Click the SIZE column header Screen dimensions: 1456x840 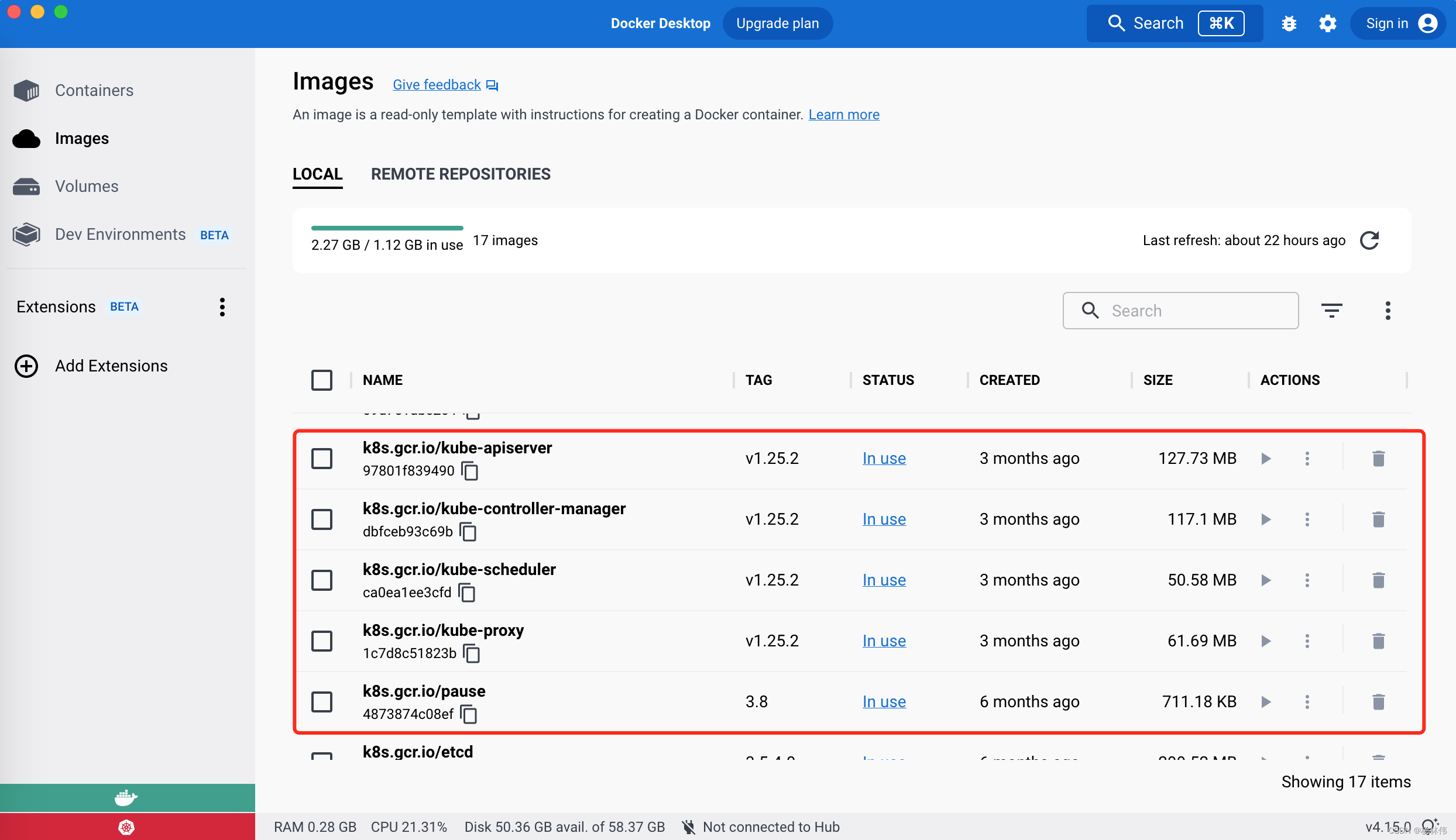[1158, 380]
